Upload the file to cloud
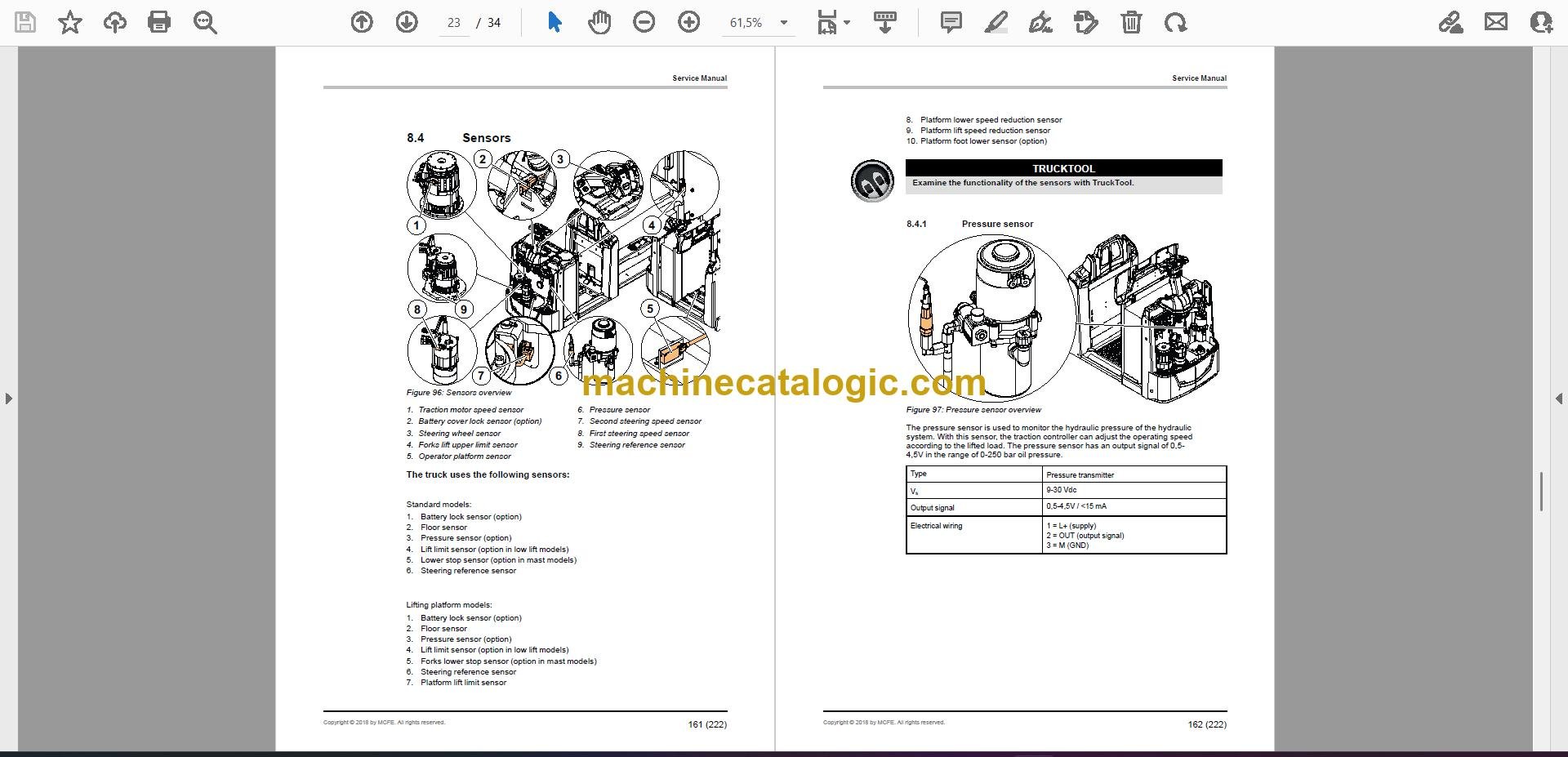This screenshot has height=757, width=1568. [x=114, y=22]
